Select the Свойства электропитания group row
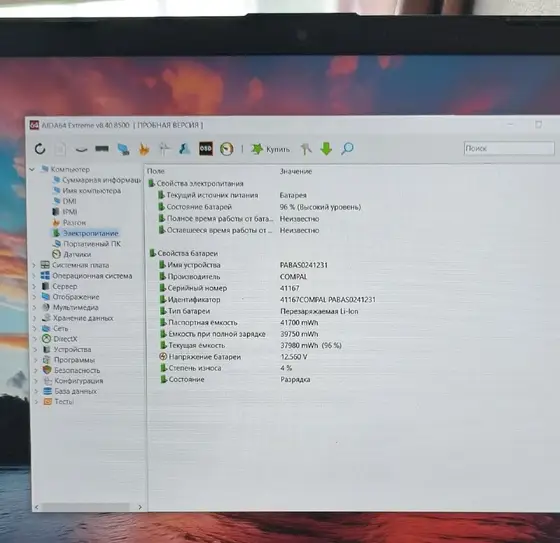560x543 pixels. (x=196, y=183)
